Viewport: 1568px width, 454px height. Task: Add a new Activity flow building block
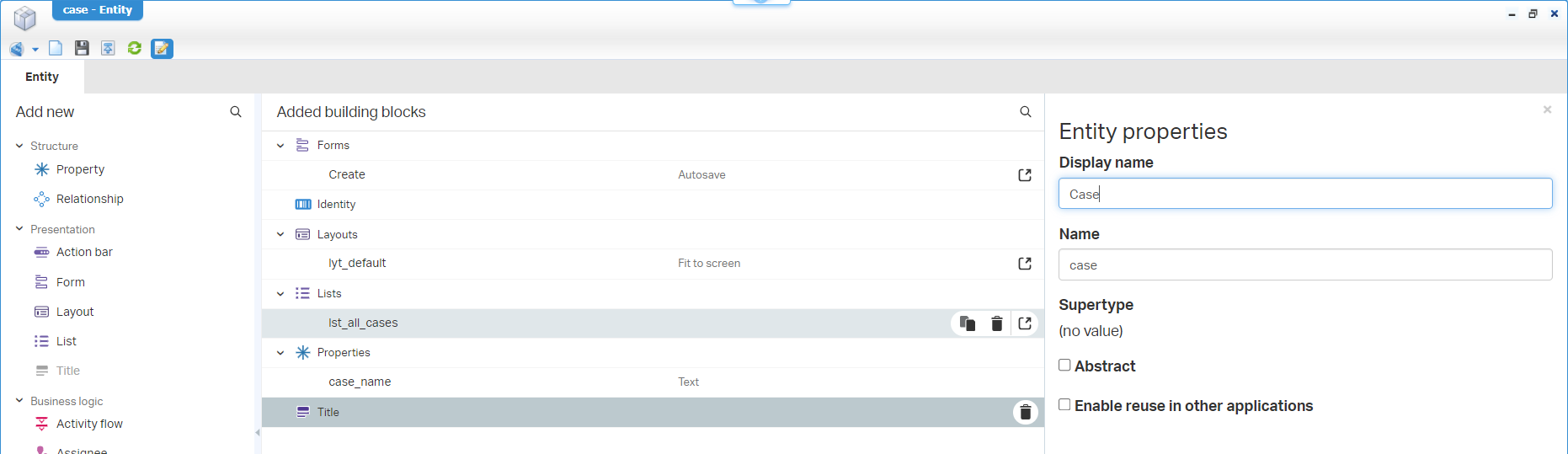coord(89,424)
